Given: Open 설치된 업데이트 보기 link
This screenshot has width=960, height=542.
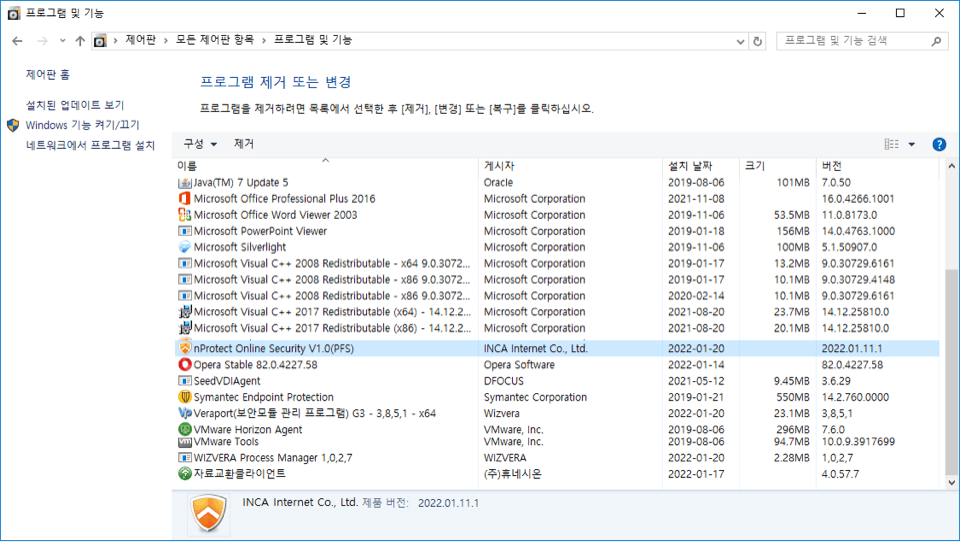Looking at the screenshot, I should coord(75,105).
